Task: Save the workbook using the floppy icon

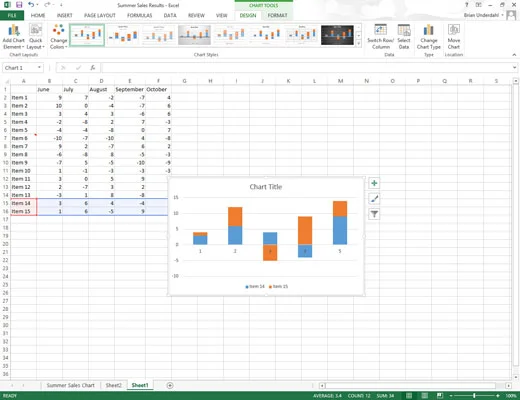Action: coord(19,5)
